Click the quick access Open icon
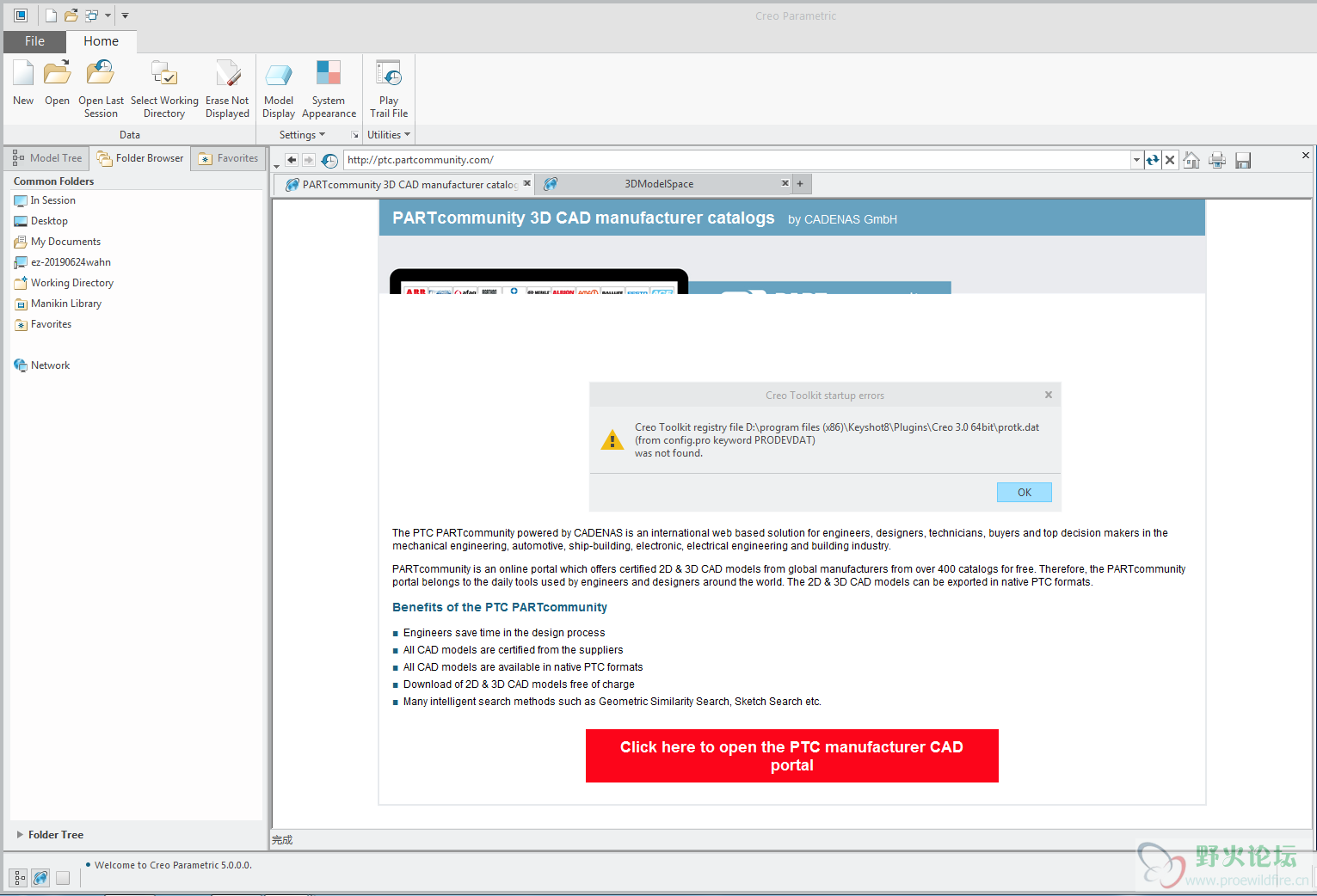Image resolution: width=1317 pixels, height=896 pixels. pos(71,15)
